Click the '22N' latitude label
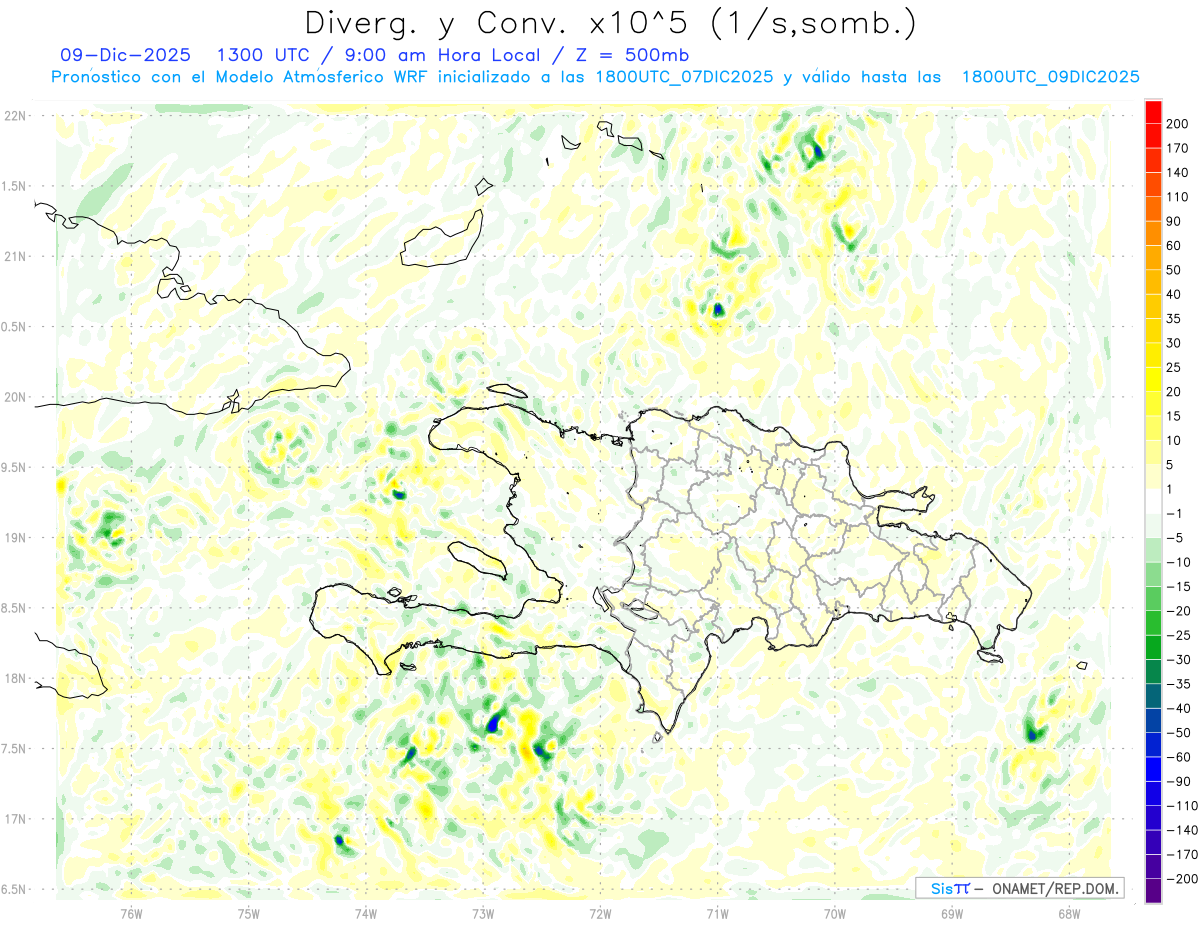This screenshot has width=1200, height=927. (x=14, y=116)
